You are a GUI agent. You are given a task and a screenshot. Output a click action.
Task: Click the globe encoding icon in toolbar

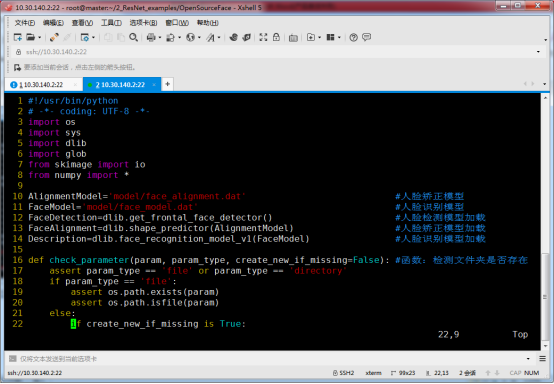pos(190,37)
